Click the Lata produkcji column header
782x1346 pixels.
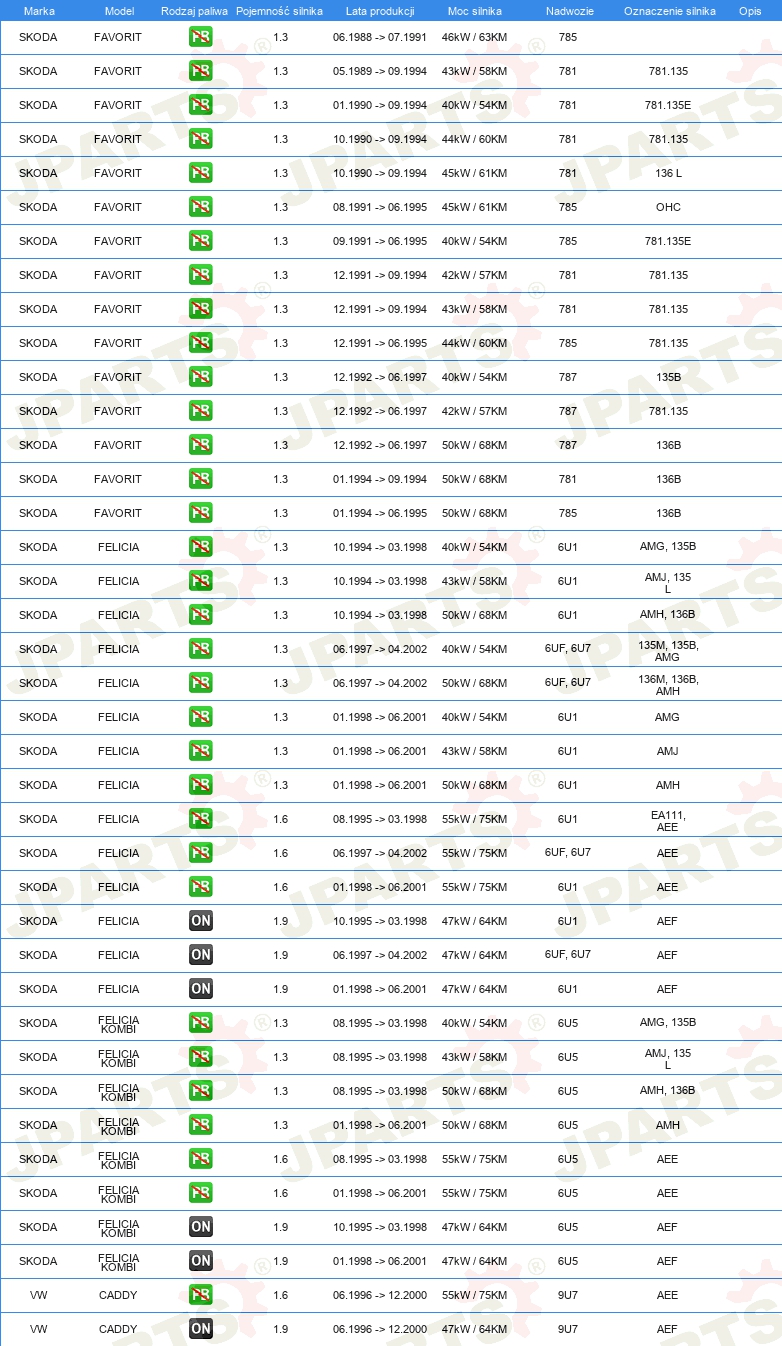pyautogui.click(x=380, y=11)
